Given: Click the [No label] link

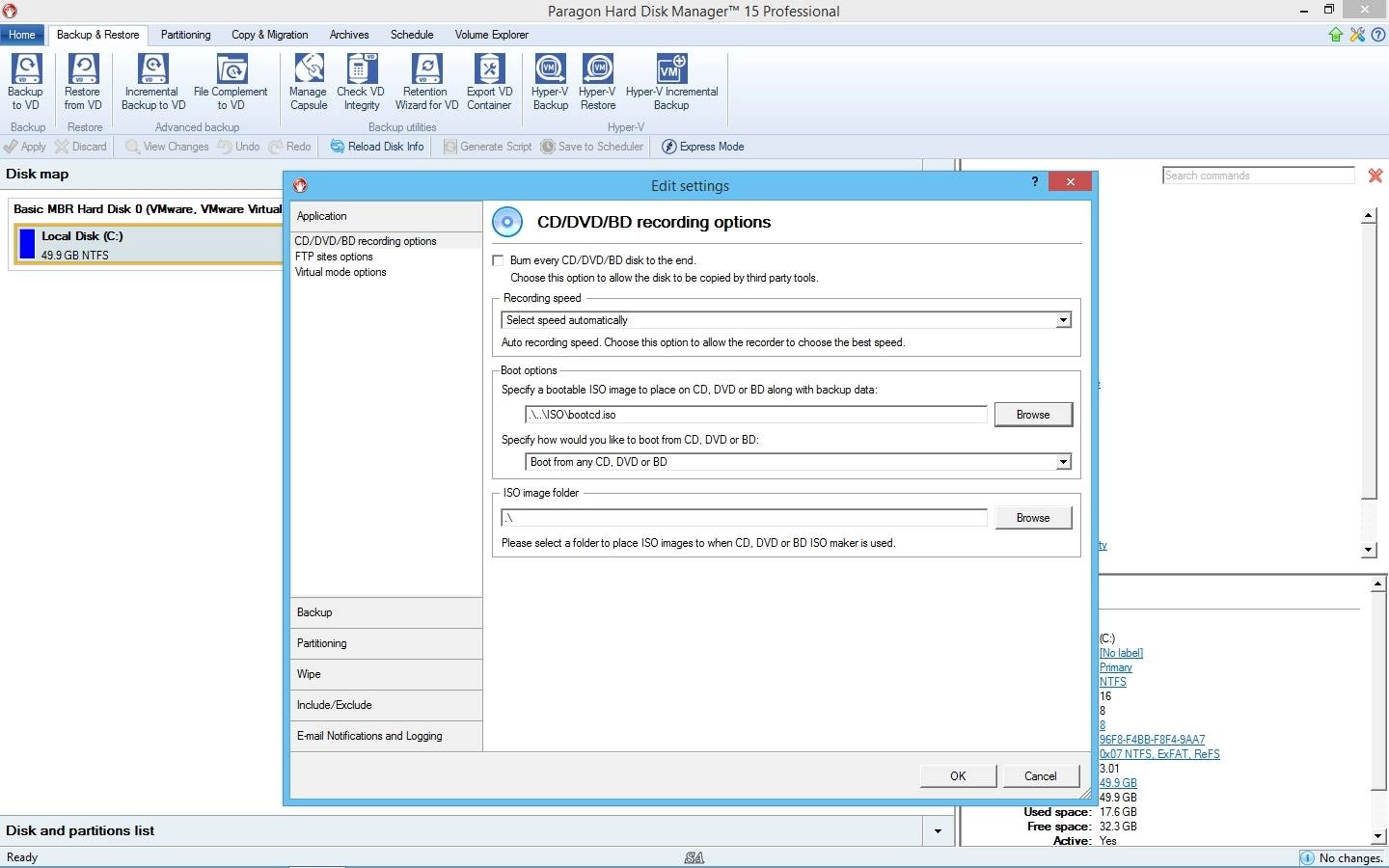Looking at the screenshot, I should tap(1122, 653).
